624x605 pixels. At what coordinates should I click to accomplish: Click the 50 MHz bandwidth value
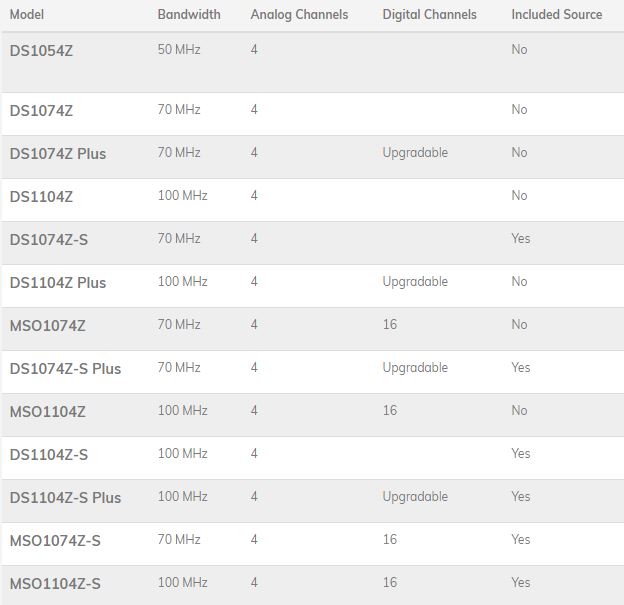point(179,49)
